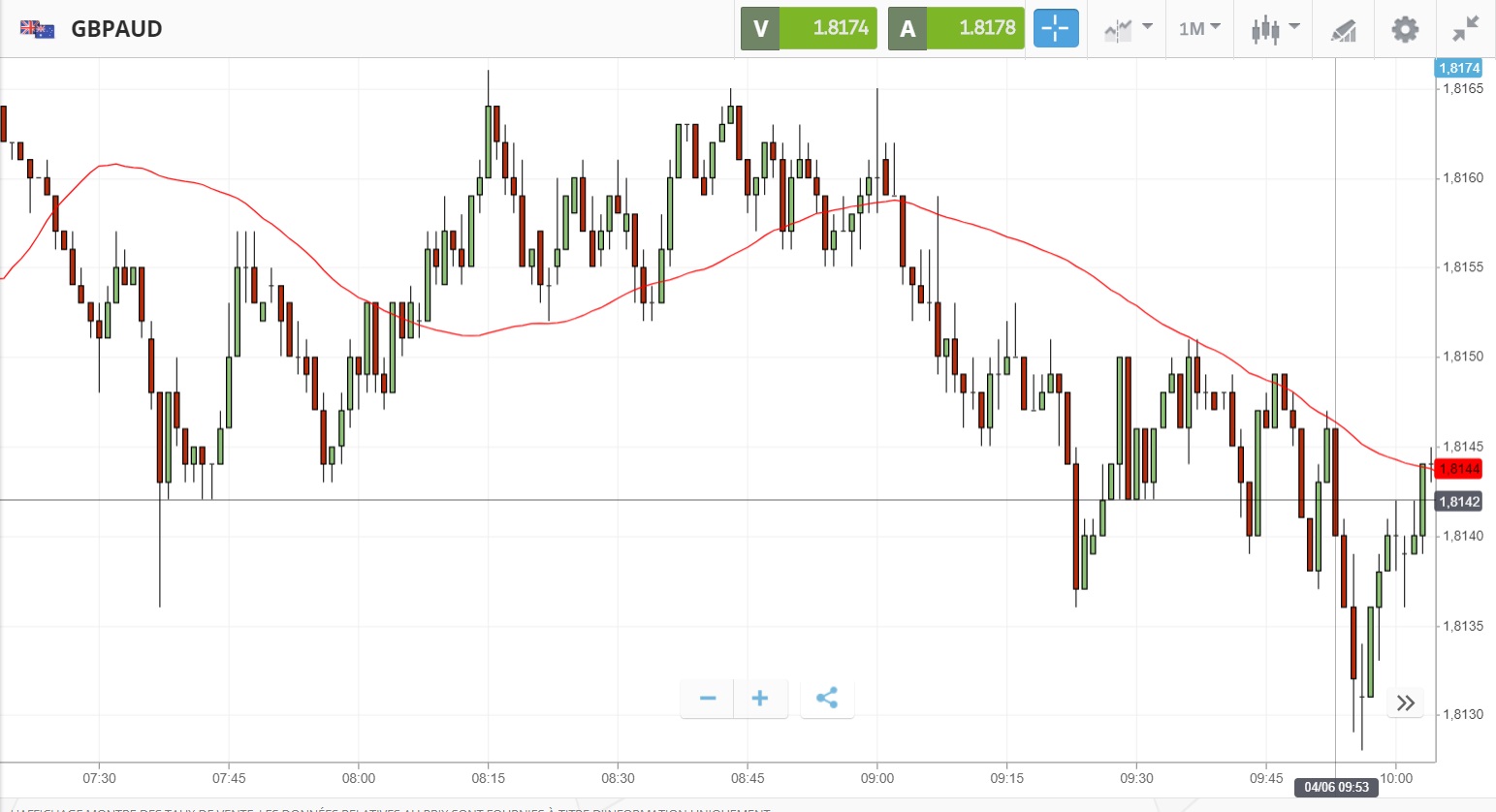The width and height of the screenshot is (1496, 812).
Task: Click the grey 1,8142 crosshair price label
Action: [x=1459, y=501]
